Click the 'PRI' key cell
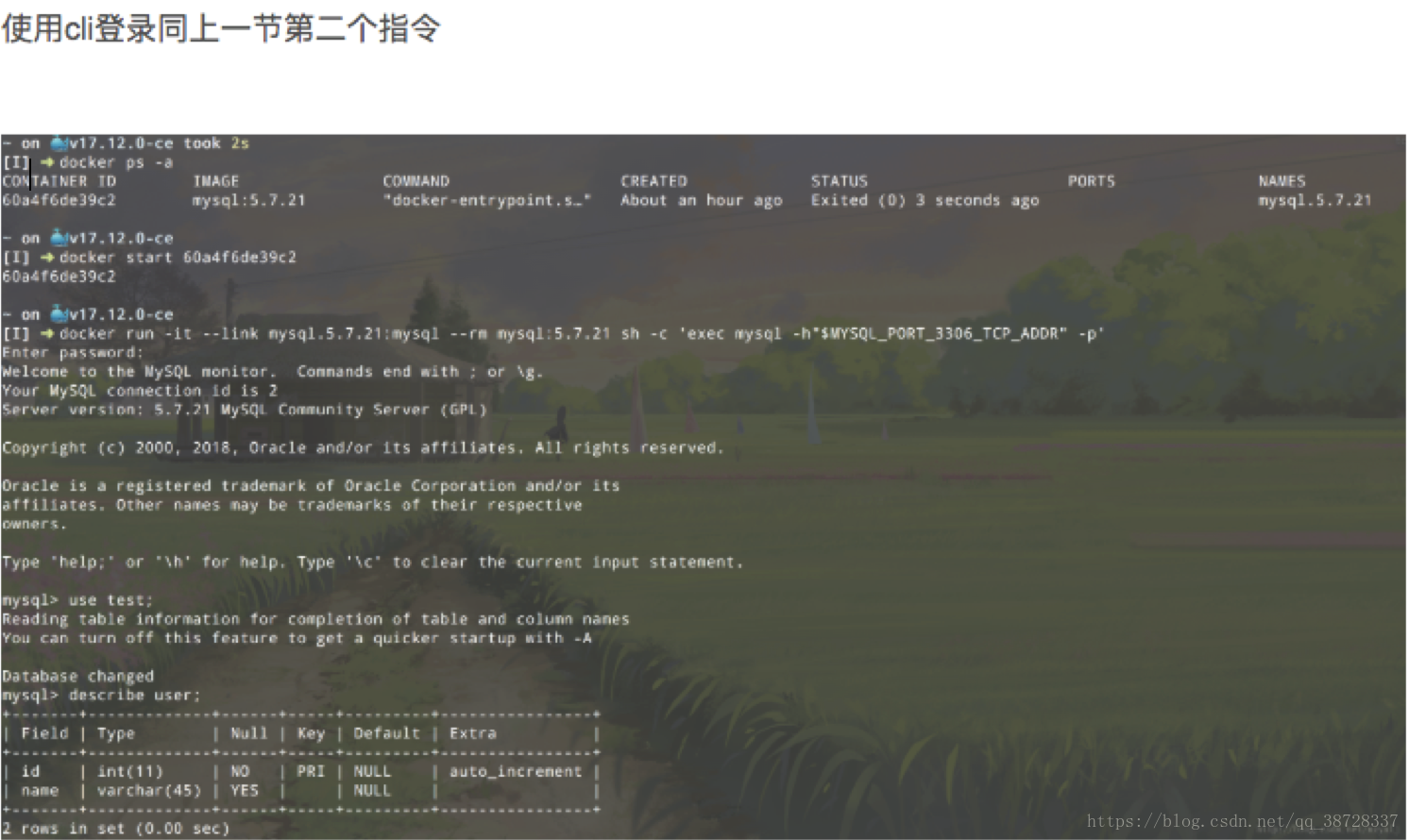This screenshot has height=840, width=1409. 311,771
